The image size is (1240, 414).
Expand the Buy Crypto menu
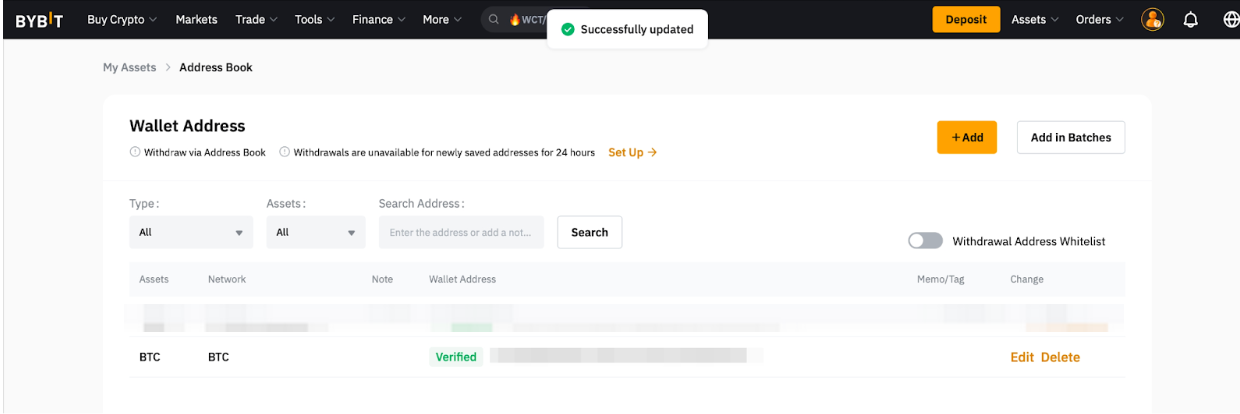(x=122, y=20)
